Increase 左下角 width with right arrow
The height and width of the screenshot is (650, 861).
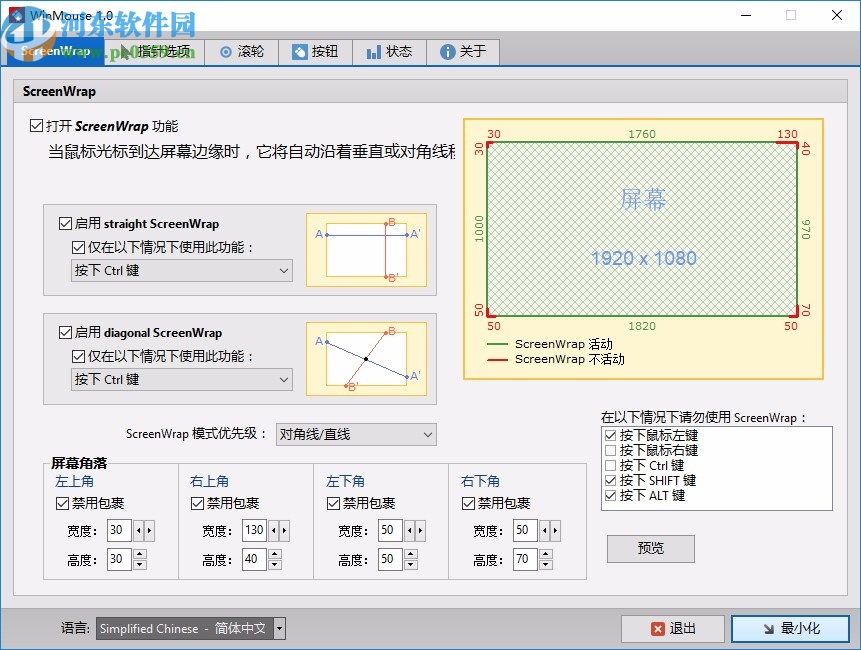[420, 530]
